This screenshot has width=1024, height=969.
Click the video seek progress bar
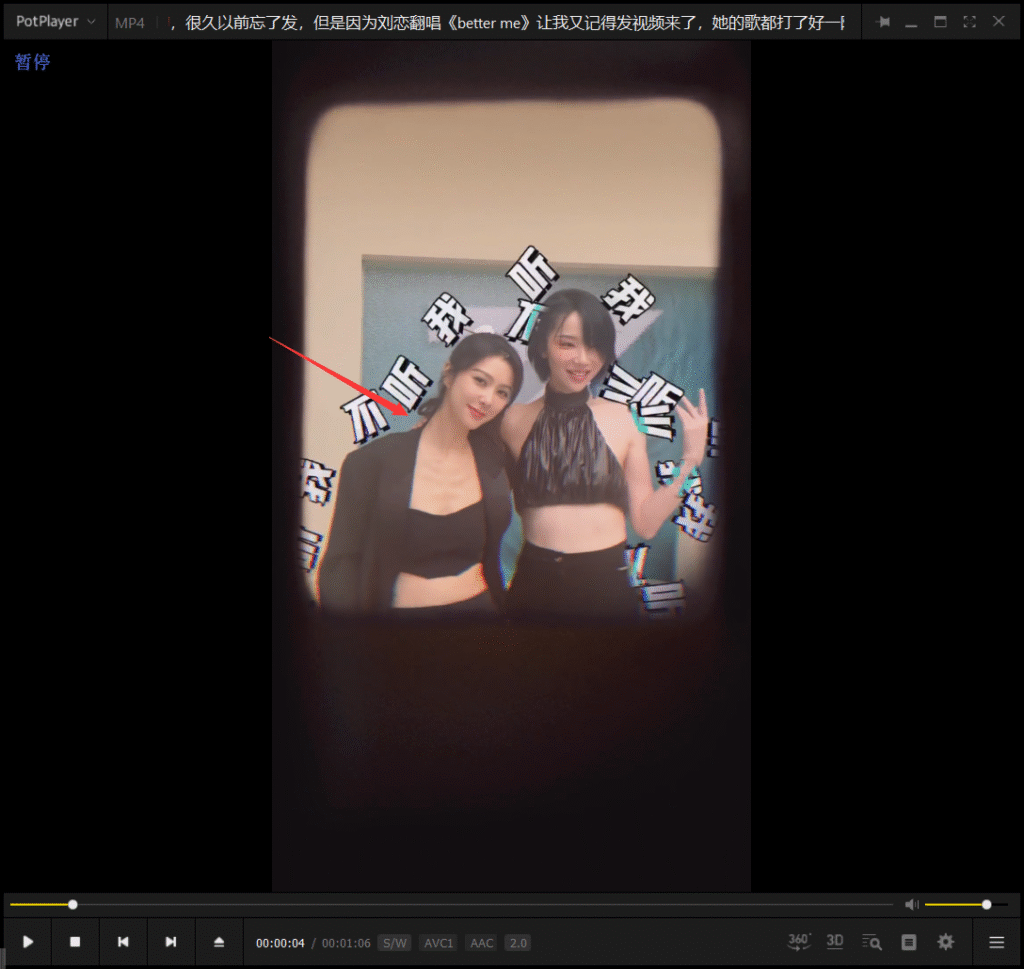point(450,904)
